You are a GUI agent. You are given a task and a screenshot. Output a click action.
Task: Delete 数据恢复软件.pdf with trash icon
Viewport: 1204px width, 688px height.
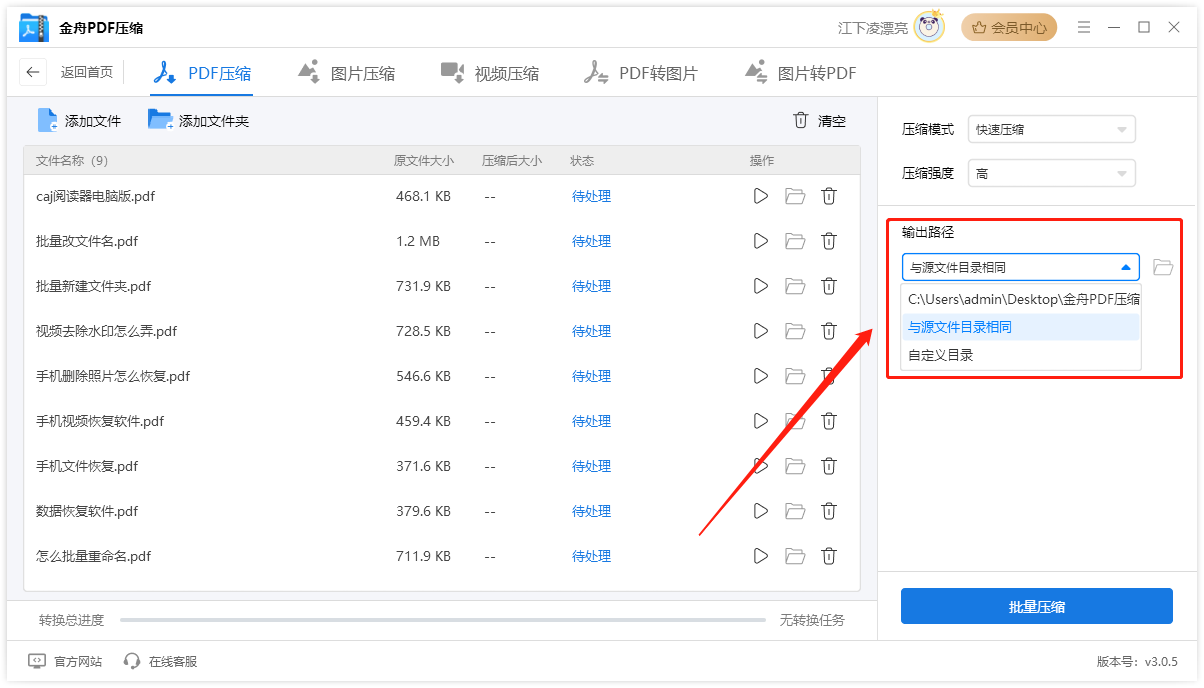point(829,511)
